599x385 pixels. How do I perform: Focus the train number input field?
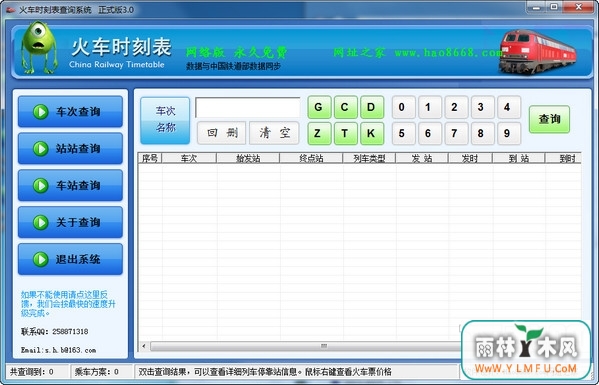(x=248, y=107)
